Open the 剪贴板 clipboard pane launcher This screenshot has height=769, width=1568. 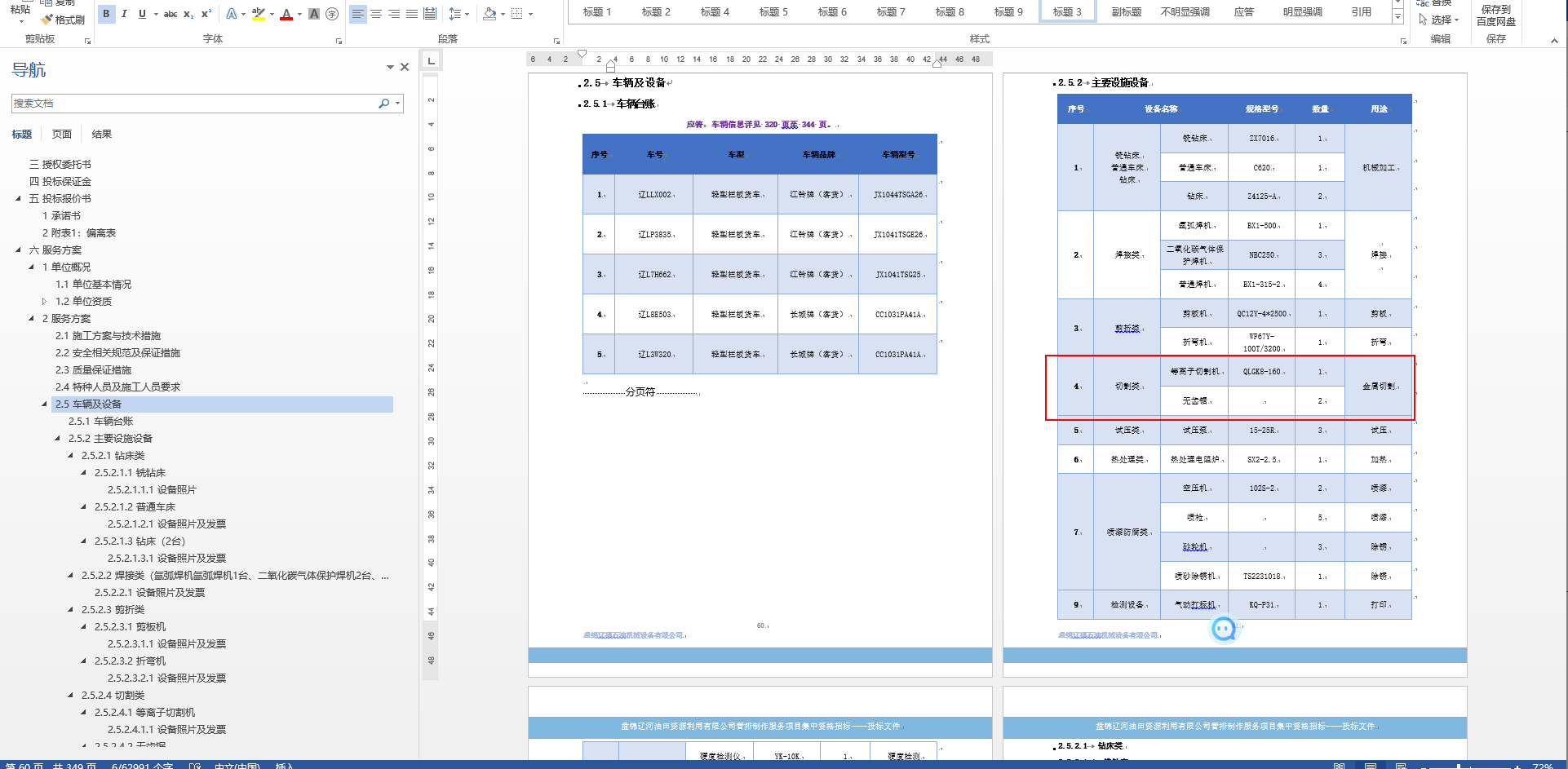(x=87, y=41)
